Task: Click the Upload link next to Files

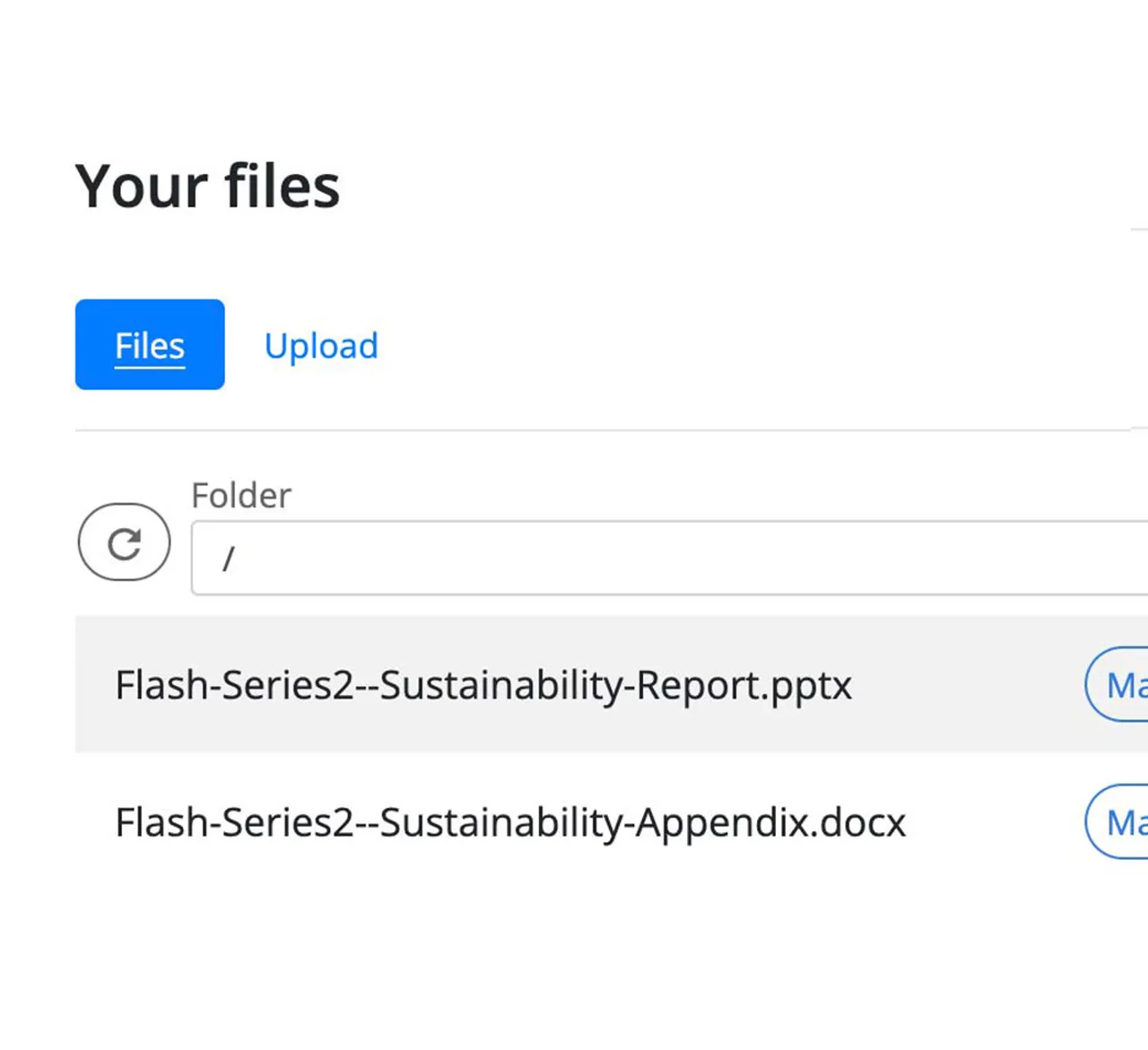Action: click(x=321, y=346)
